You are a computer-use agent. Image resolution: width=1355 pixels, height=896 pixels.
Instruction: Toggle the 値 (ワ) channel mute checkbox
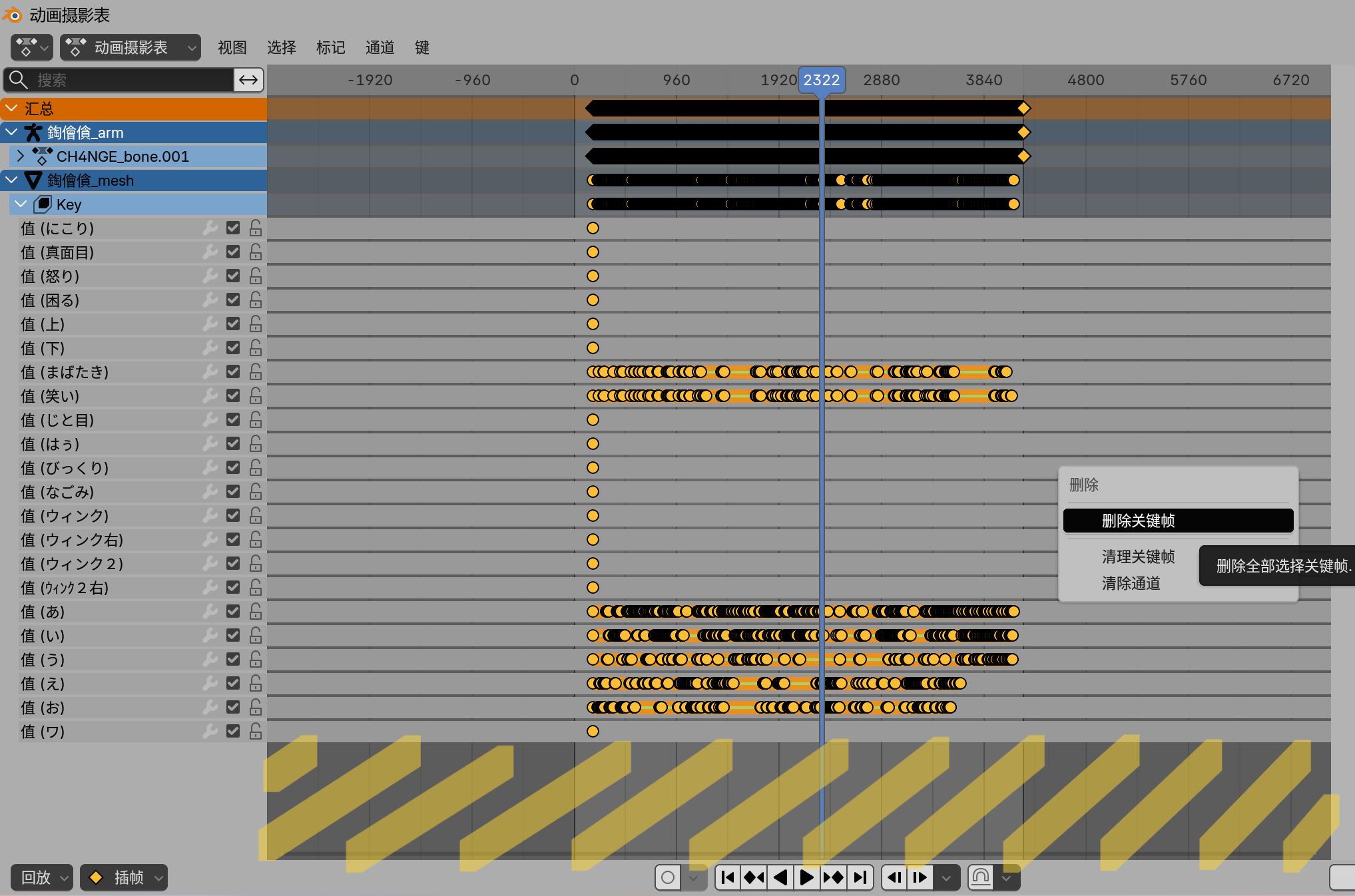233,732
